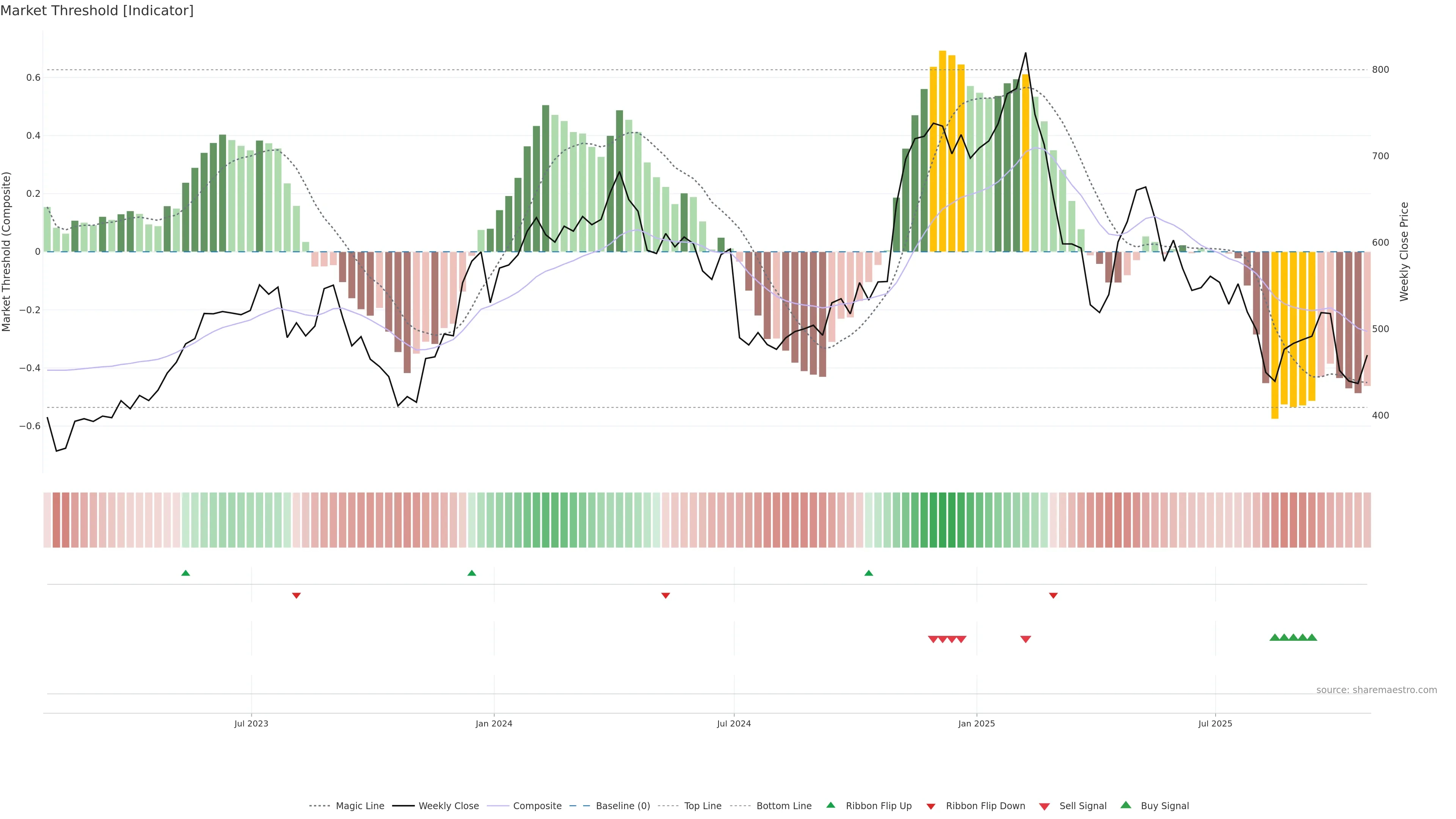Click the Jul 2025 axis label
The height and width of the screenshot is (819, 1456).
pyautogui.click(x=1214, y=723)
